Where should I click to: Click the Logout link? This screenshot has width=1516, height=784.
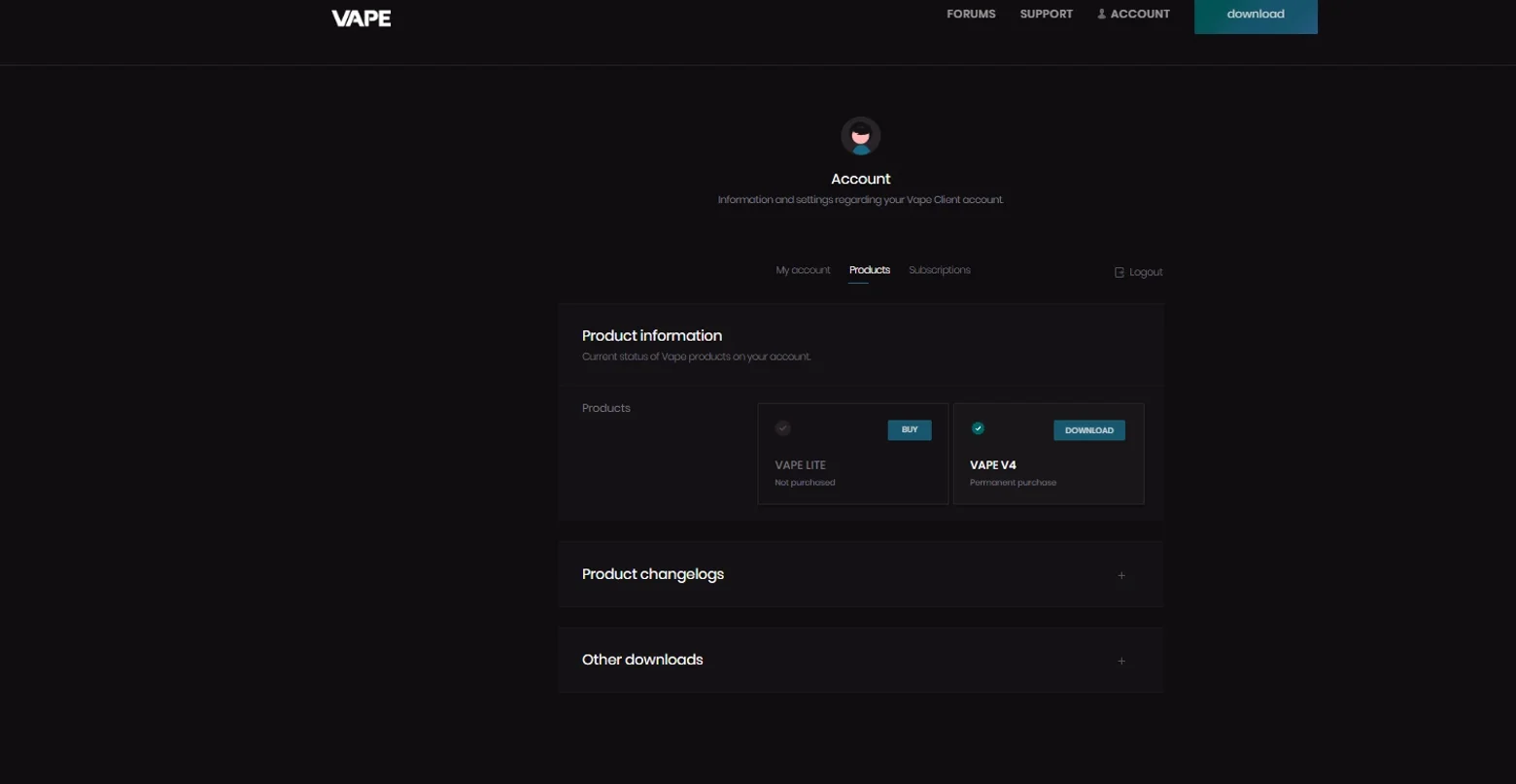pyautogui.click(x=1139, y=272)
